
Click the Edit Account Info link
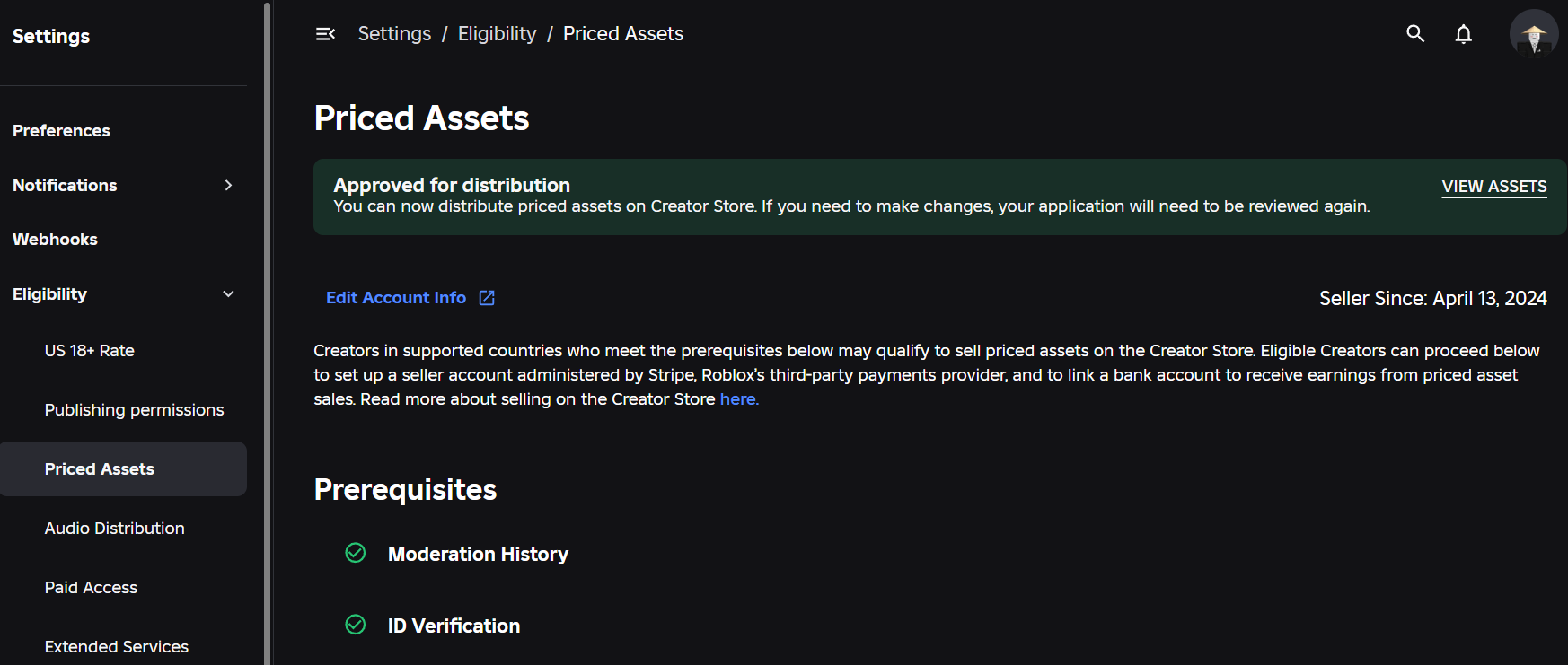point(396,297)
